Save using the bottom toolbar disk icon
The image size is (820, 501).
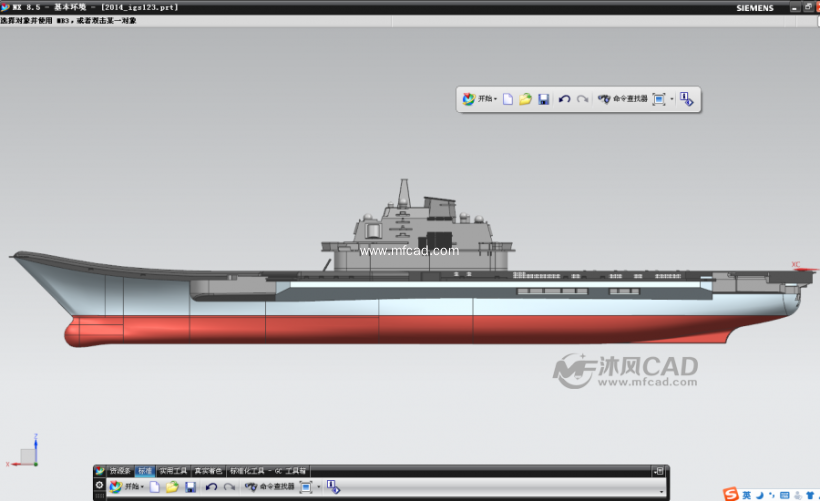click(x=190, y=487)
